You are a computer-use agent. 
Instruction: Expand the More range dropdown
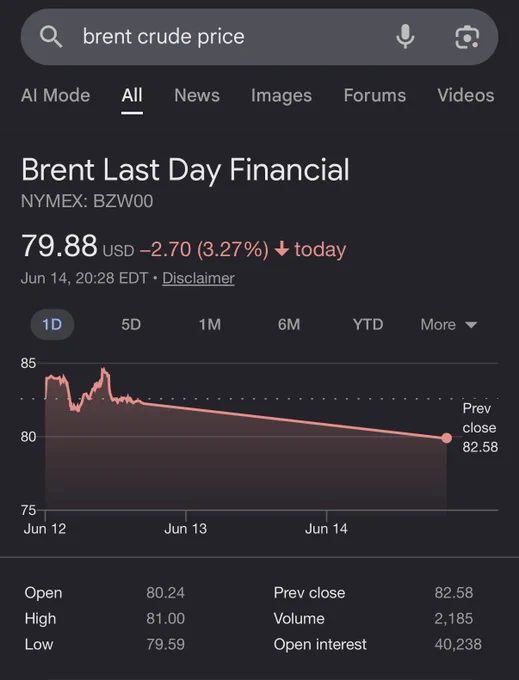449,324
